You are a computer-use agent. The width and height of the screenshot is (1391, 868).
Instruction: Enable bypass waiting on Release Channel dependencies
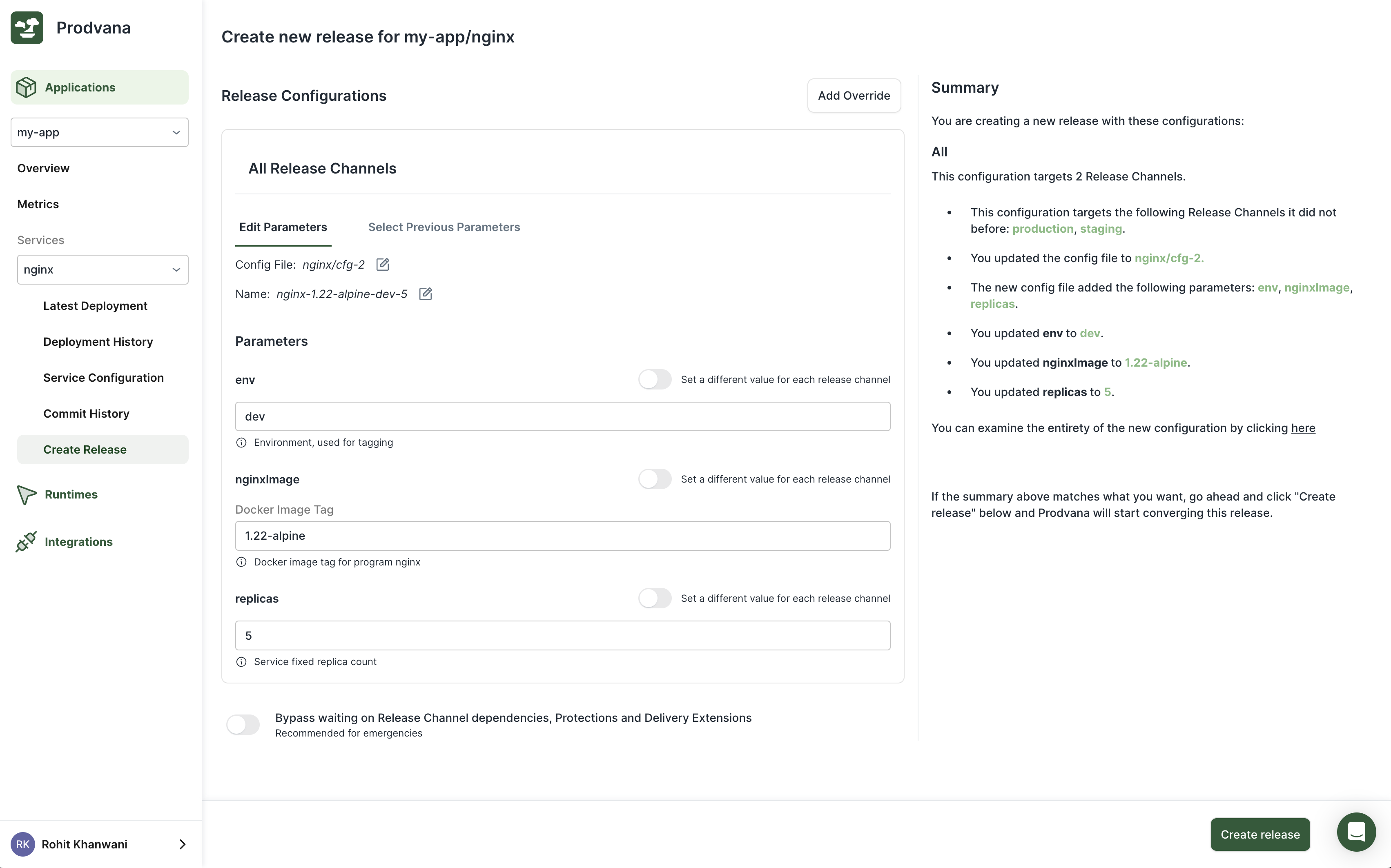click(x=243, y=724)
